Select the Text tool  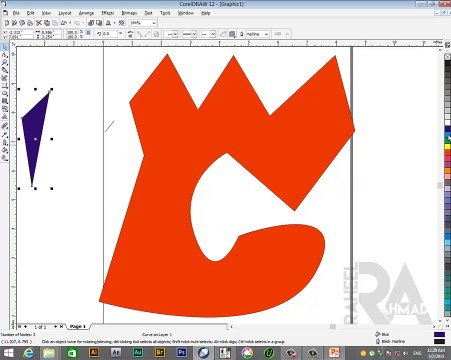coord(4,116)
